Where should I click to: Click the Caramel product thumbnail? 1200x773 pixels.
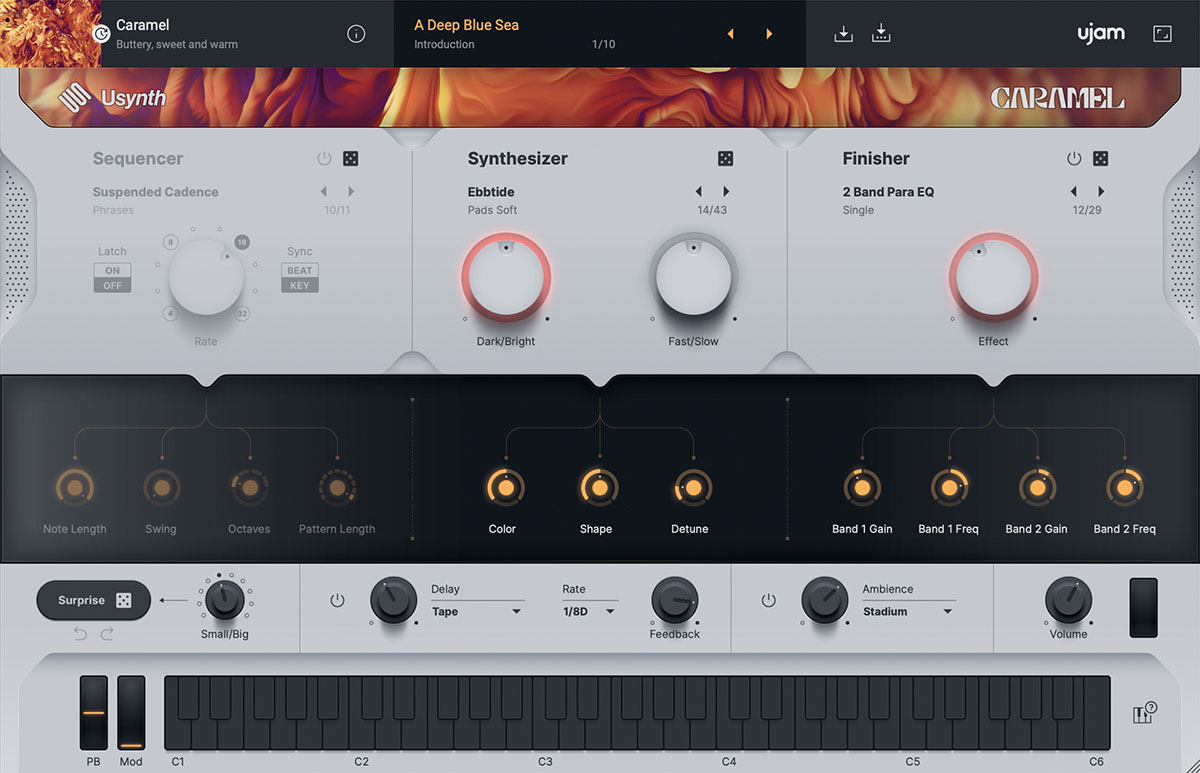pos(50,34)
